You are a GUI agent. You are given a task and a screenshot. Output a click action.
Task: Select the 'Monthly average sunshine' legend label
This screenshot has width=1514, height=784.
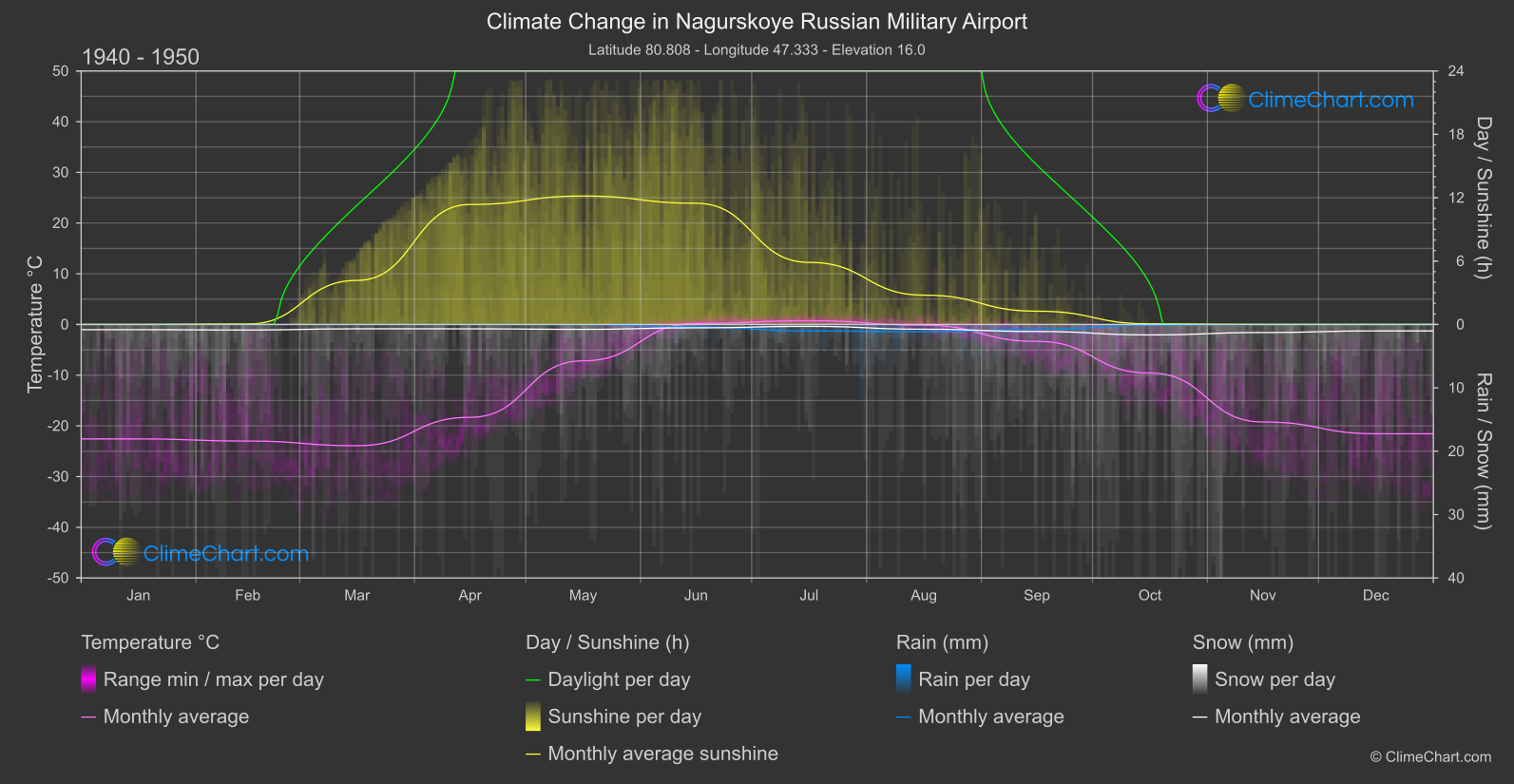663,754
